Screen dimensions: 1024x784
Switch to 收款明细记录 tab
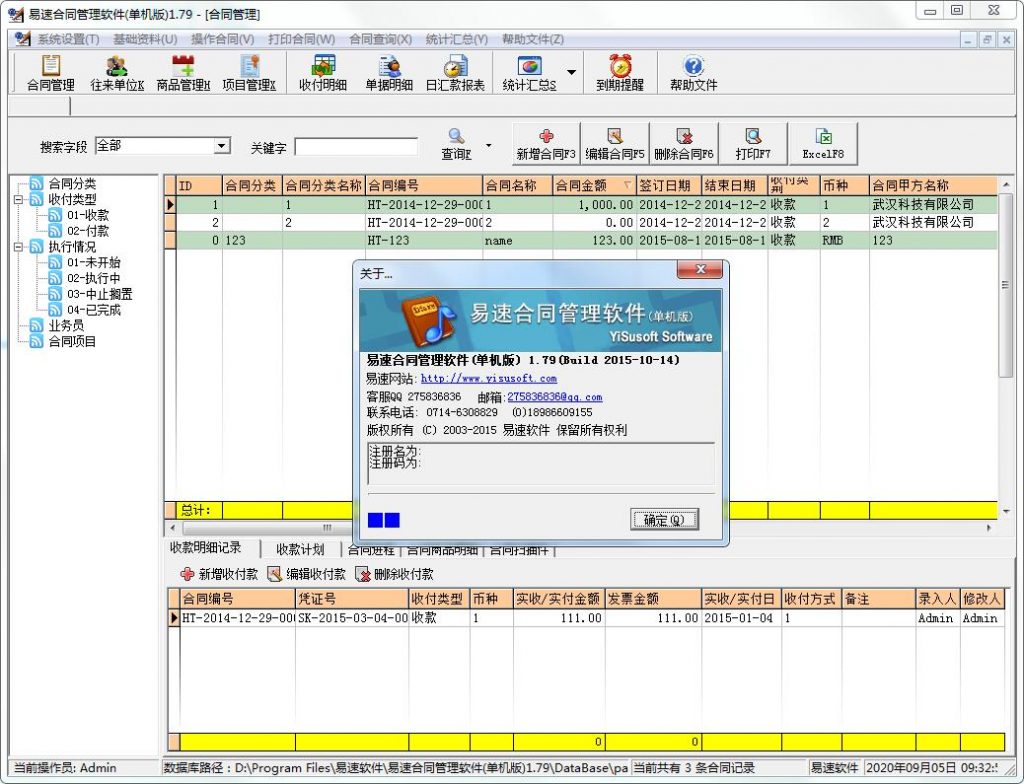point(206,548)
